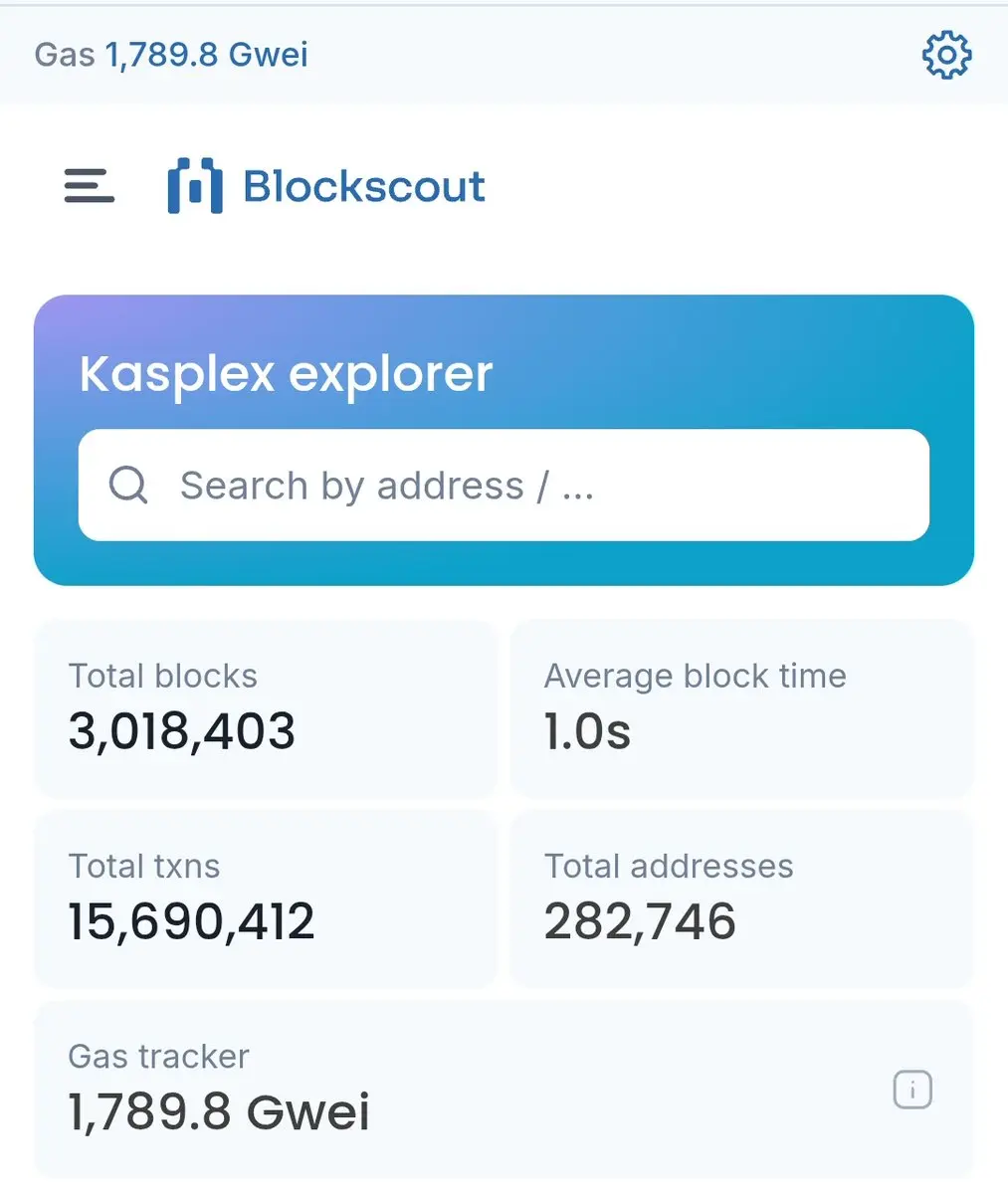Viewport: 1008px width, 1194px height.
Task: Open the Total addresses stat card
Action: pyautogui.click(x=741, y=898)
